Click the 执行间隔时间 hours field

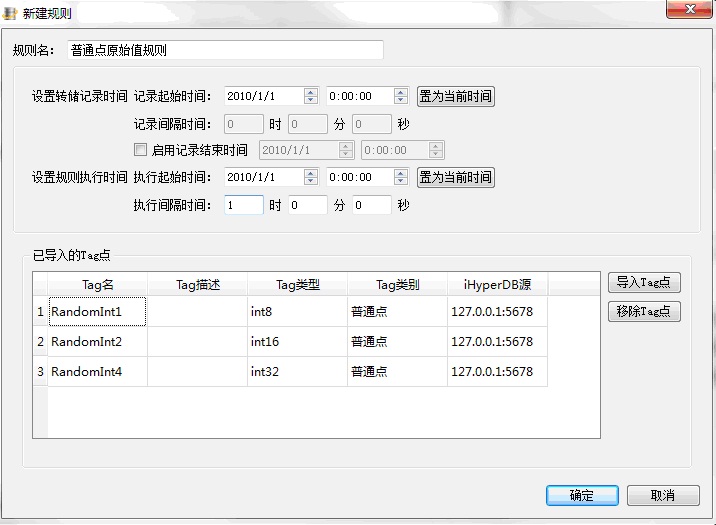[244, 205]
